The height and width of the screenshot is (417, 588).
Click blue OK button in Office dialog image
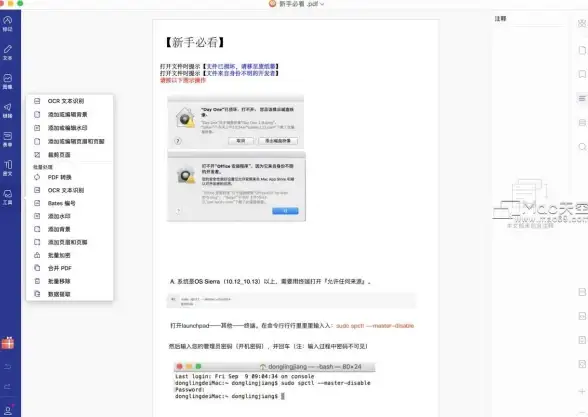tap(285, 211)
